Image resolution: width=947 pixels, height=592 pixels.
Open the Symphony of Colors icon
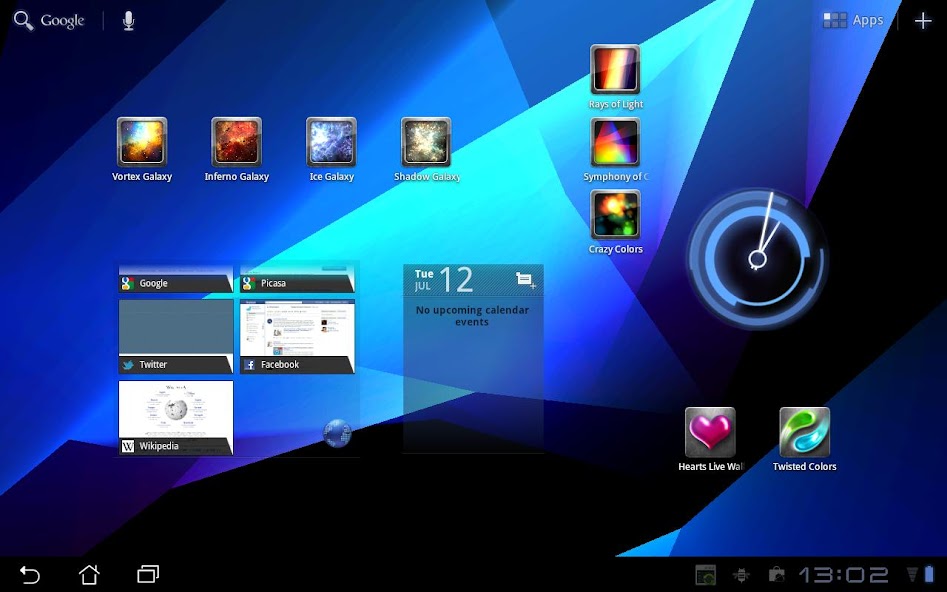point(615,142)
